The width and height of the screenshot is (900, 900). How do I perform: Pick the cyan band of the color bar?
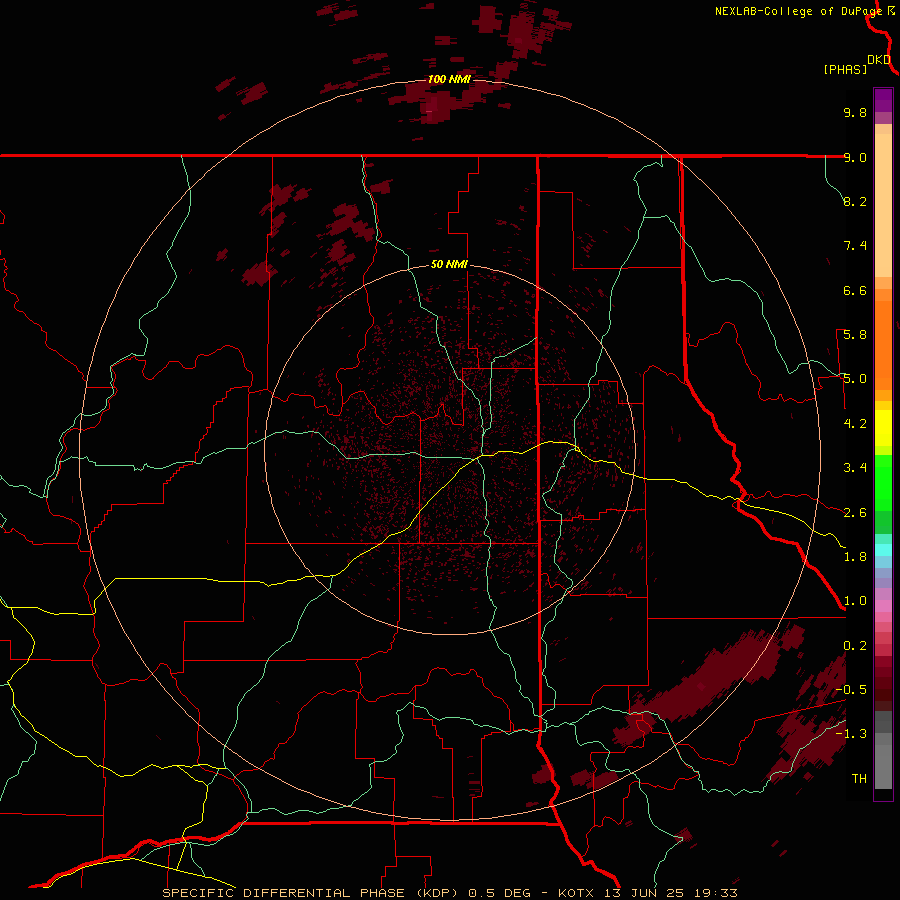(x=883, y=550)
